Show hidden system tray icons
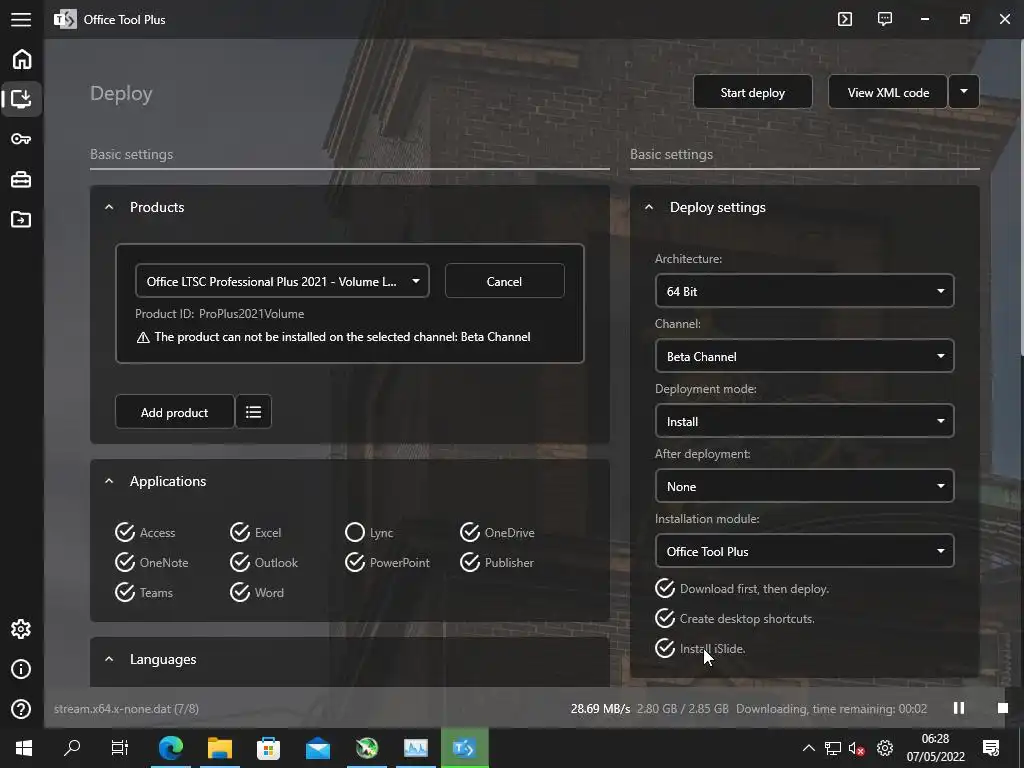The width and height of the screenshot is (1024, 768). point(808,748)
